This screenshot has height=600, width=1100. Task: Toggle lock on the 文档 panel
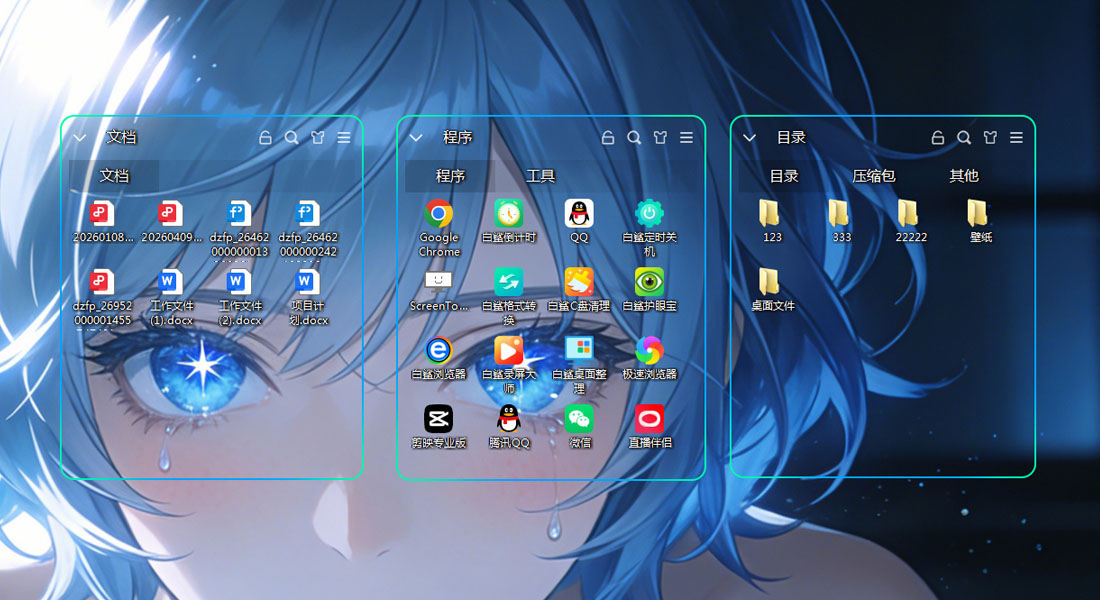pyautogui.click(x=265, y=138)
